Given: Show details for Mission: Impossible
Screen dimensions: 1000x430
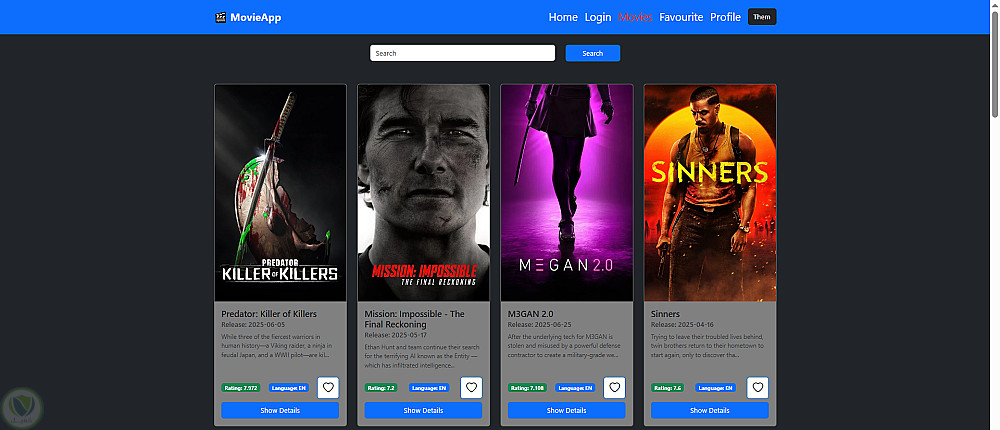Looking at the screenshot, I should pos(423,410).
